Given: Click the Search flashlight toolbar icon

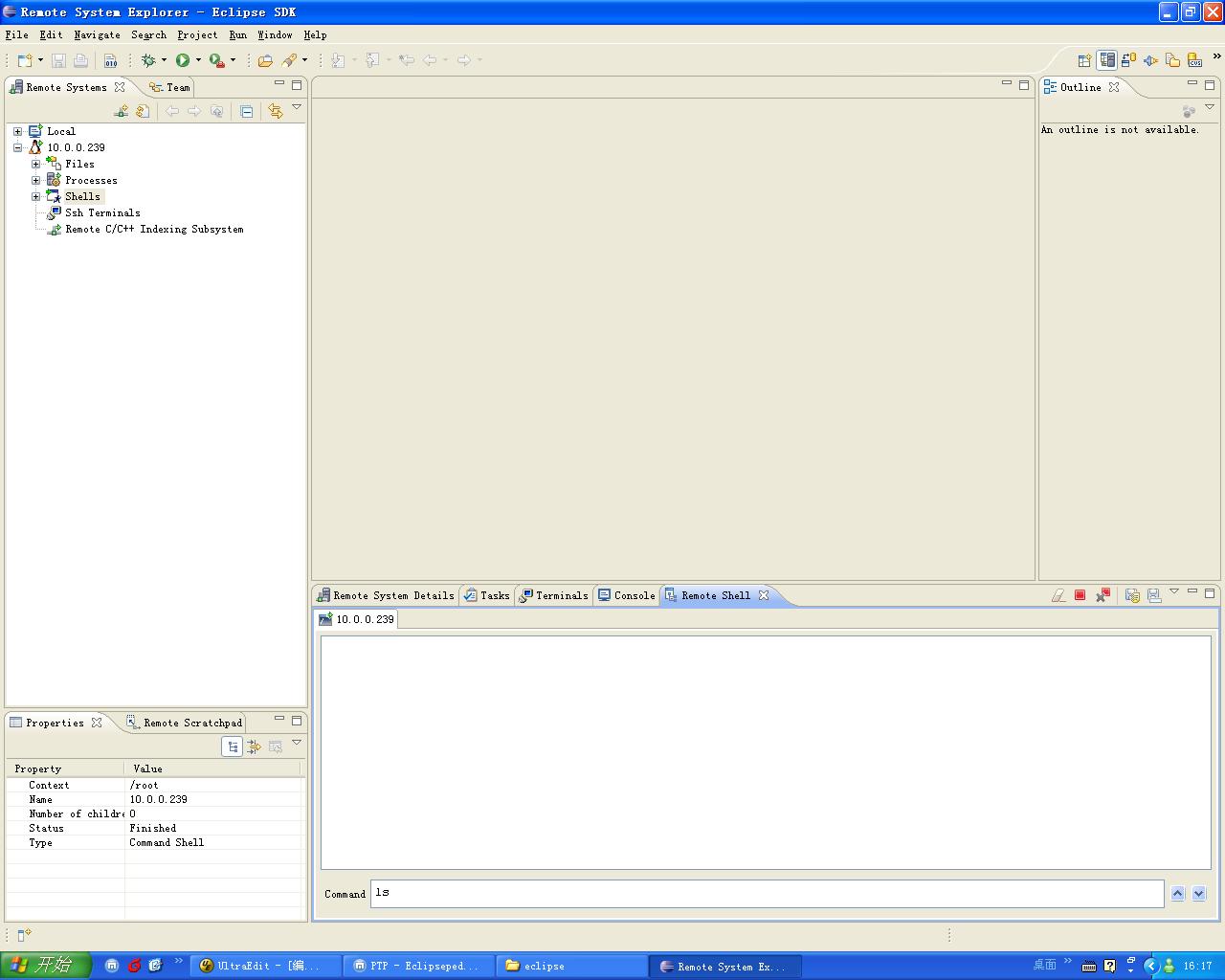Looking at the screenshot, I should coord(289,60).
